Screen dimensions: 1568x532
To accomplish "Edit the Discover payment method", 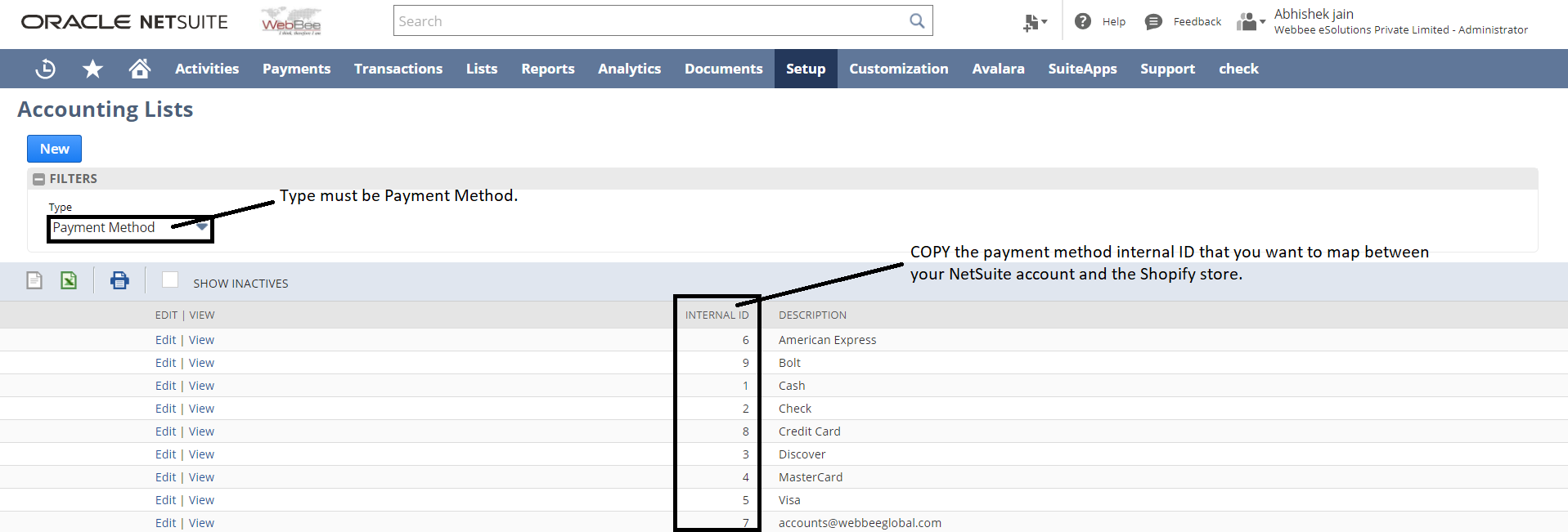I will pyautogui.click(x=166, y=454).
